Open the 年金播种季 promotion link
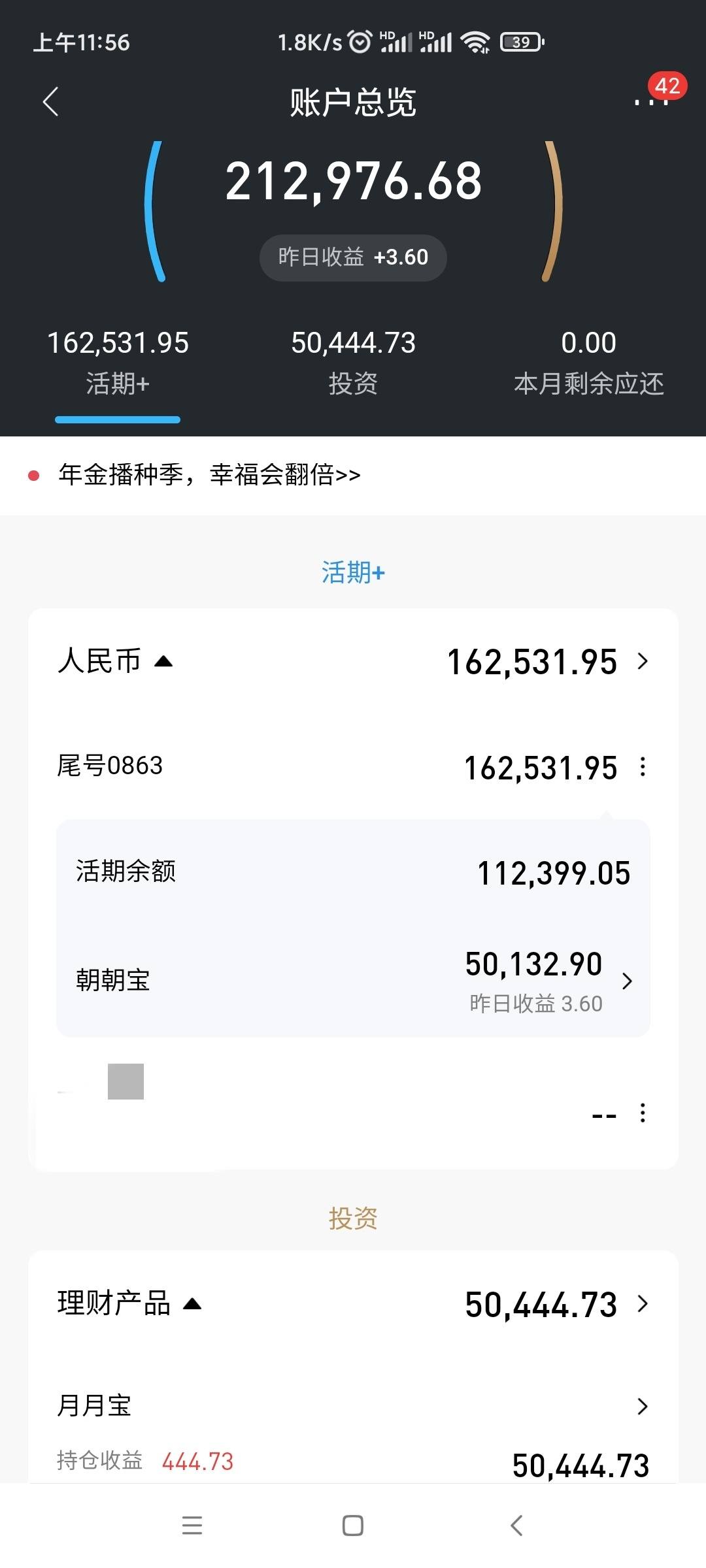This screenshot has width=706, height=1568. pyautogui.click(x=209, y=475)
